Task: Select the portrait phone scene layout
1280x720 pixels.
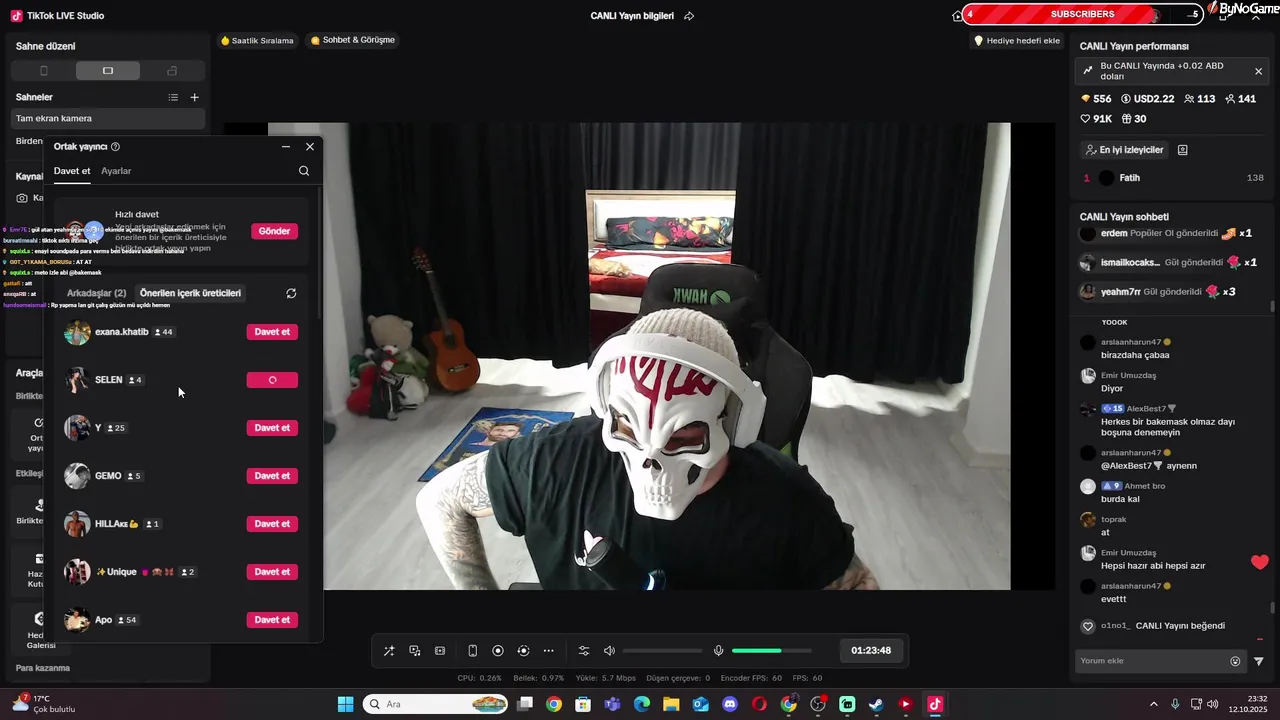Action: coord(43,71)
